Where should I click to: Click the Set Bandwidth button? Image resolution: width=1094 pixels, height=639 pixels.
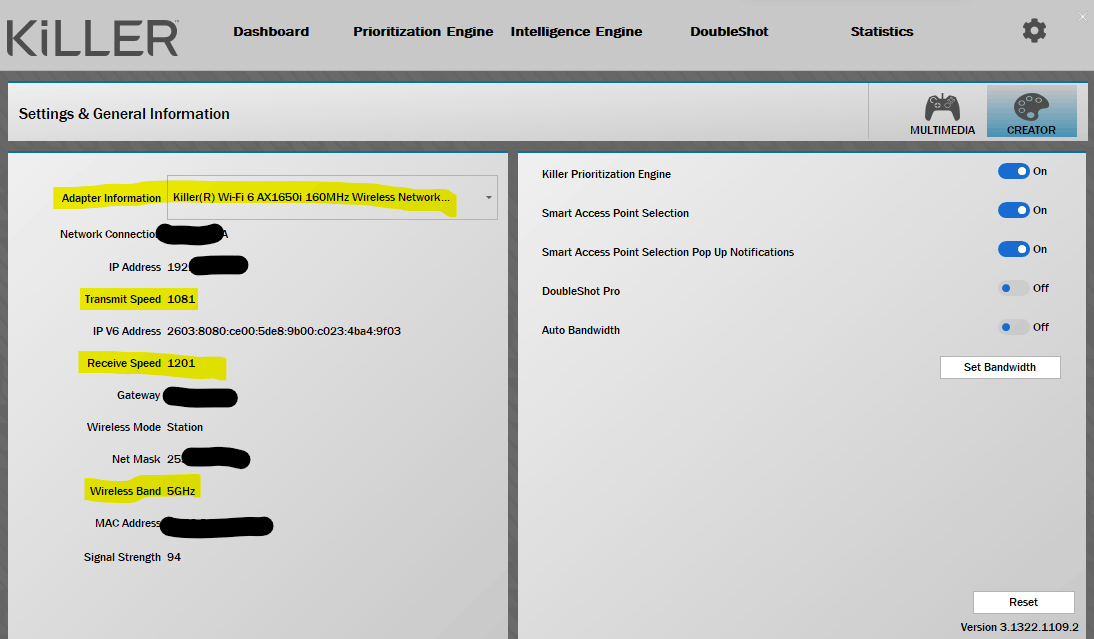click(1000, 367)
